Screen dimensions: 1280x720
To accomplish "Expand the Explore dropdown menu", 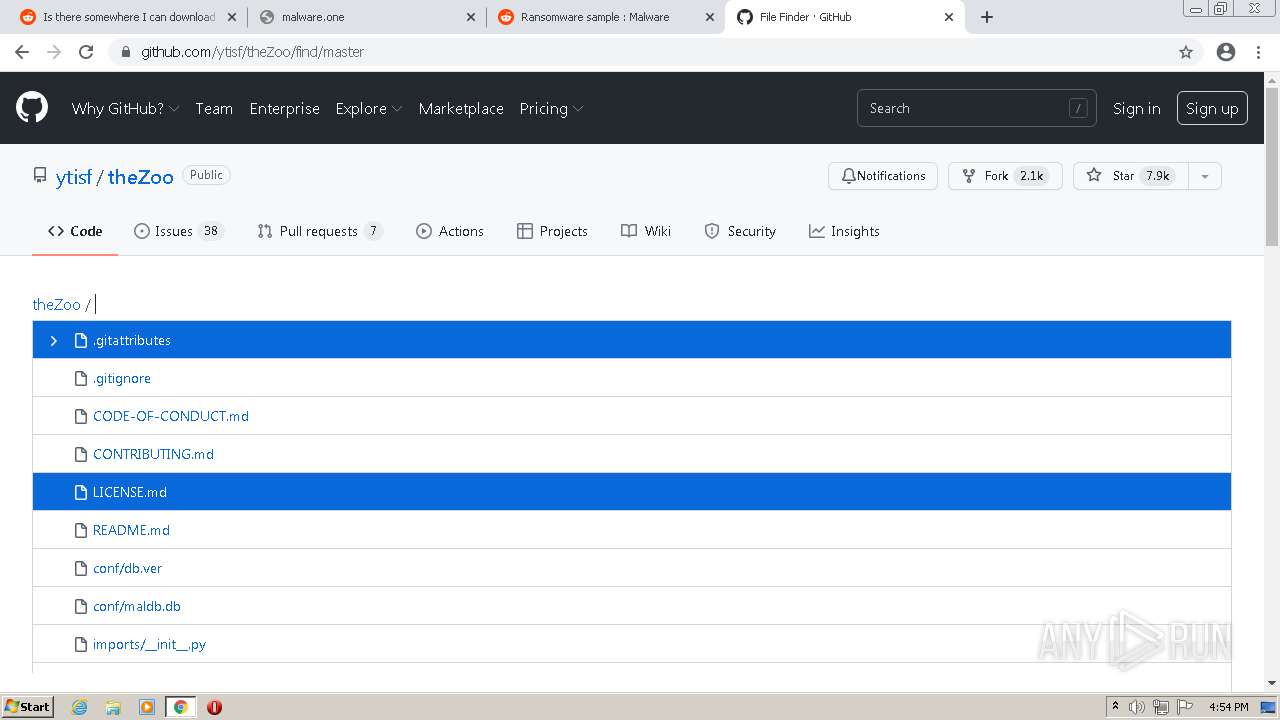I will 369,108.
